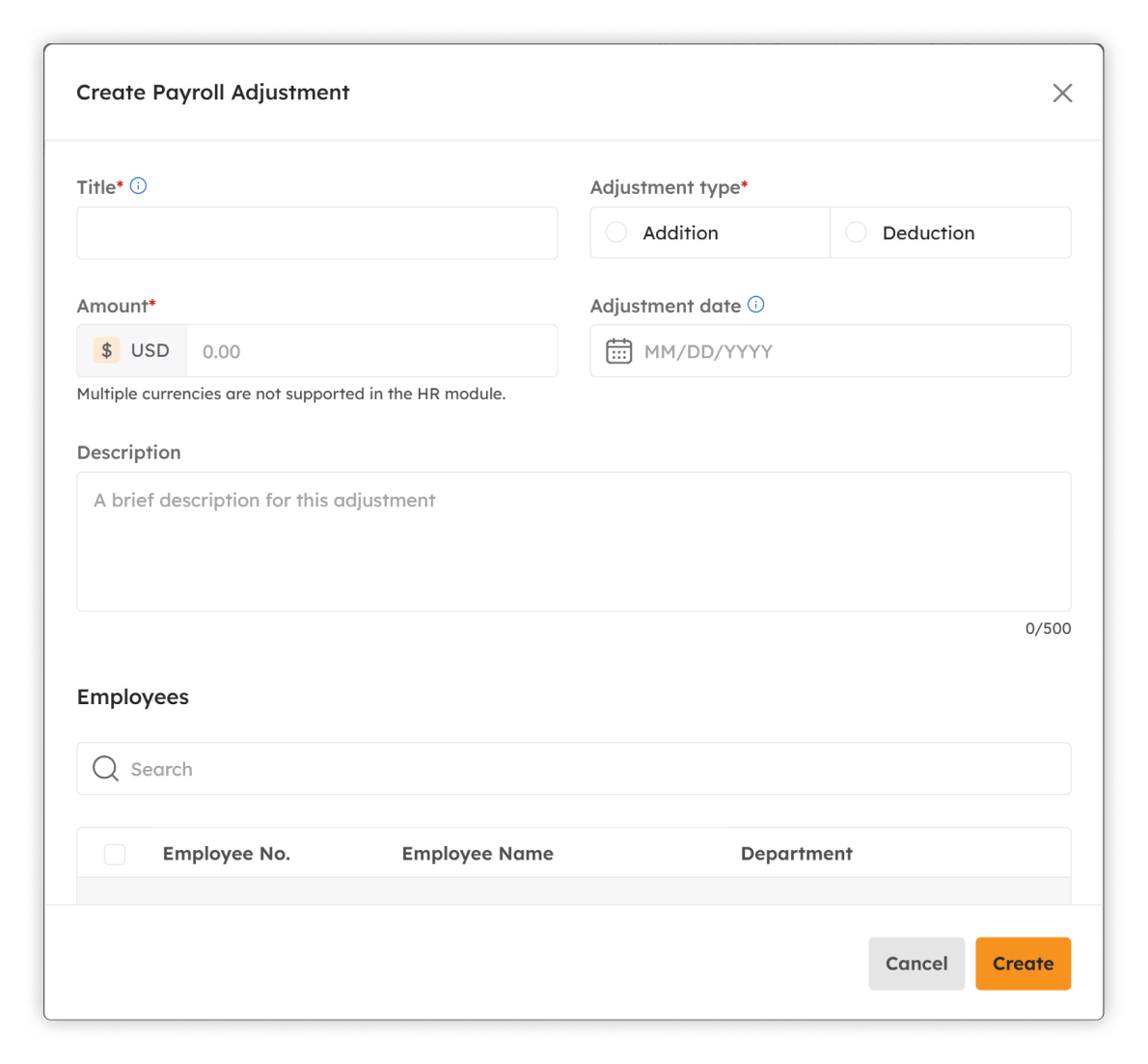1148x1064 pixels.
Task: Click the USD currency label
Action: tap(150, 351)
